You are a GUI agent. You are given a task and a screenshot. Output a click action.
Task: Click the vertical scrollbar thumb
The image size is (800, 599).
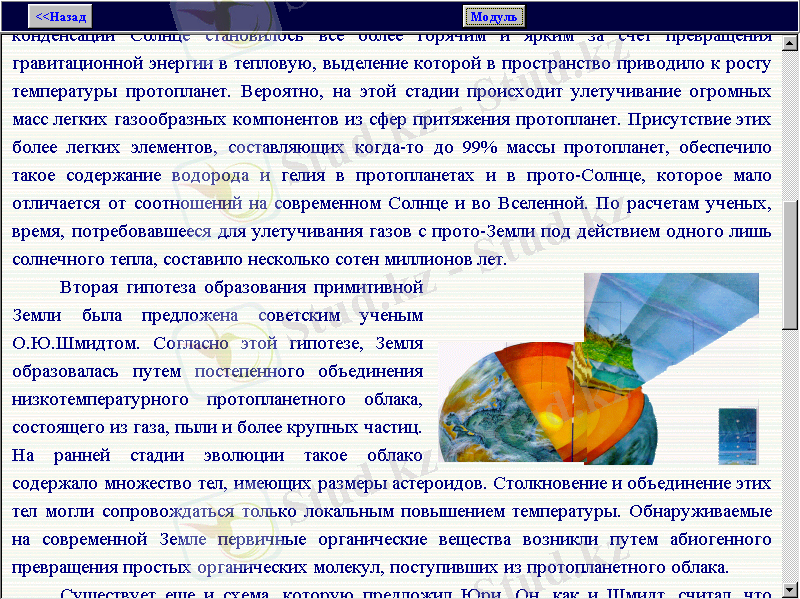click(x=790, y=265)
